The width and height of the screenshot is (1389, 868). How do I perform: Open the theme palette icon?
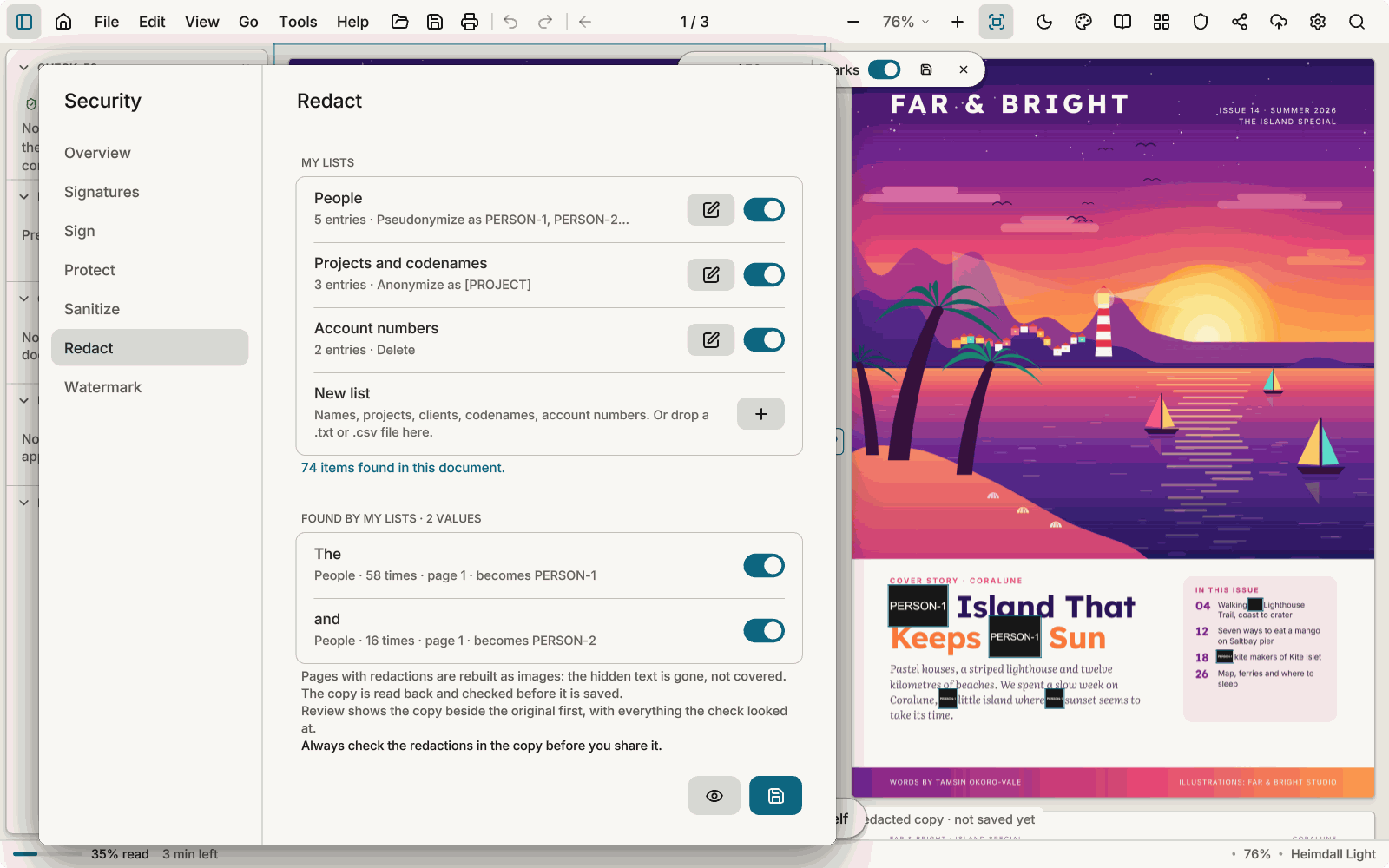click(1083, 22)
